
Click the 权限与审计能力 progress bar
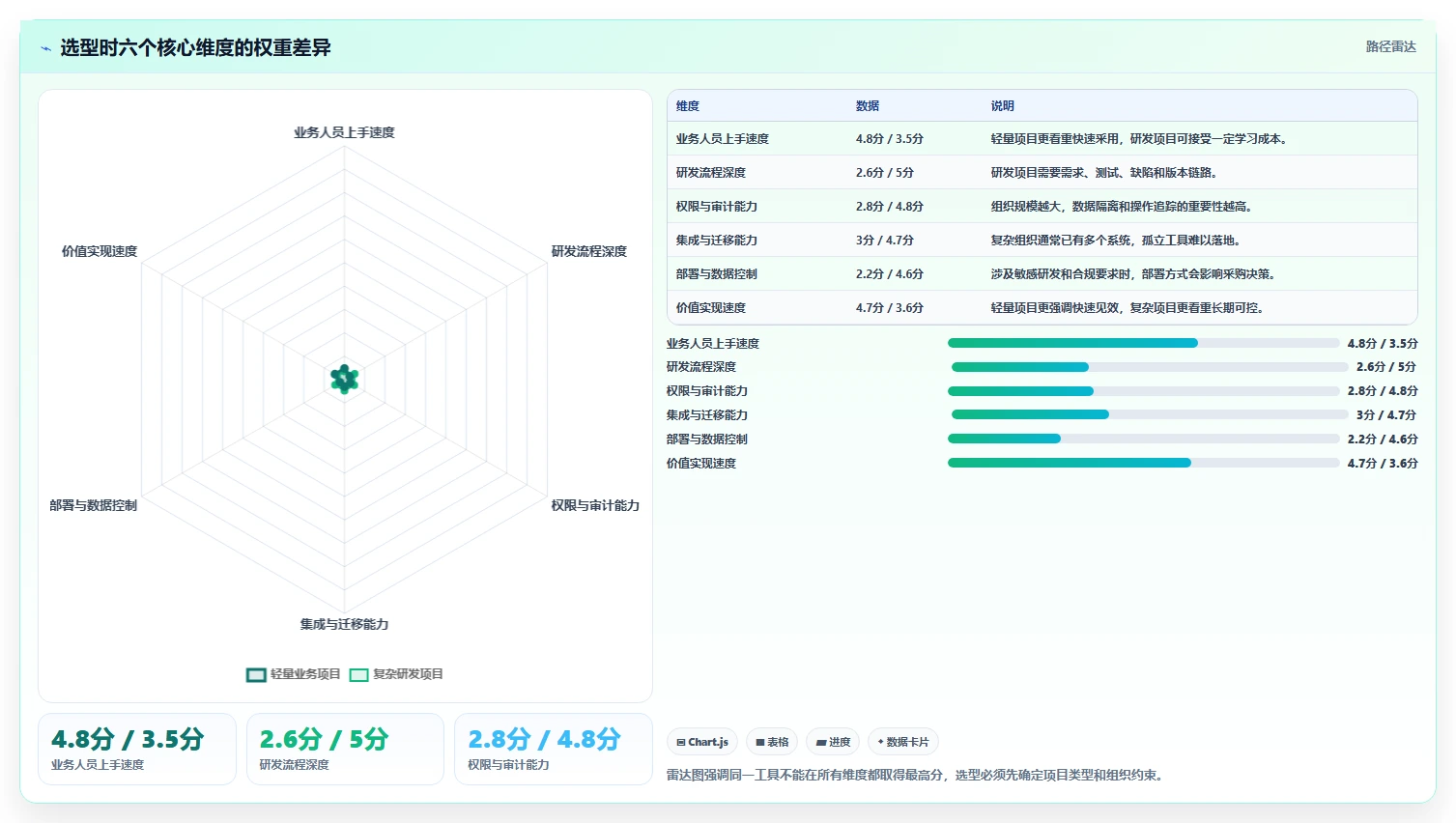[1144, 391]
